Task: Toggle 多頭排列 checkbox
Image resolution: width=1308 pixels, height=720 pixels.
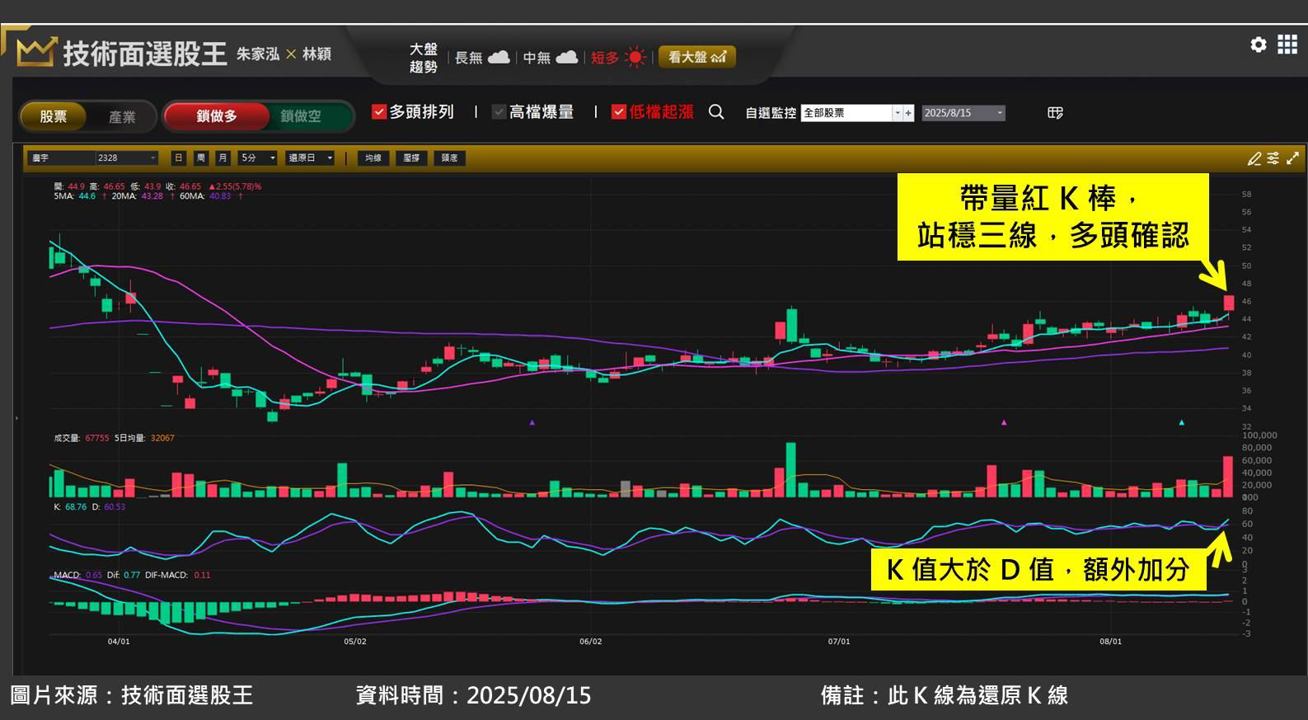Action: [379, 112]
